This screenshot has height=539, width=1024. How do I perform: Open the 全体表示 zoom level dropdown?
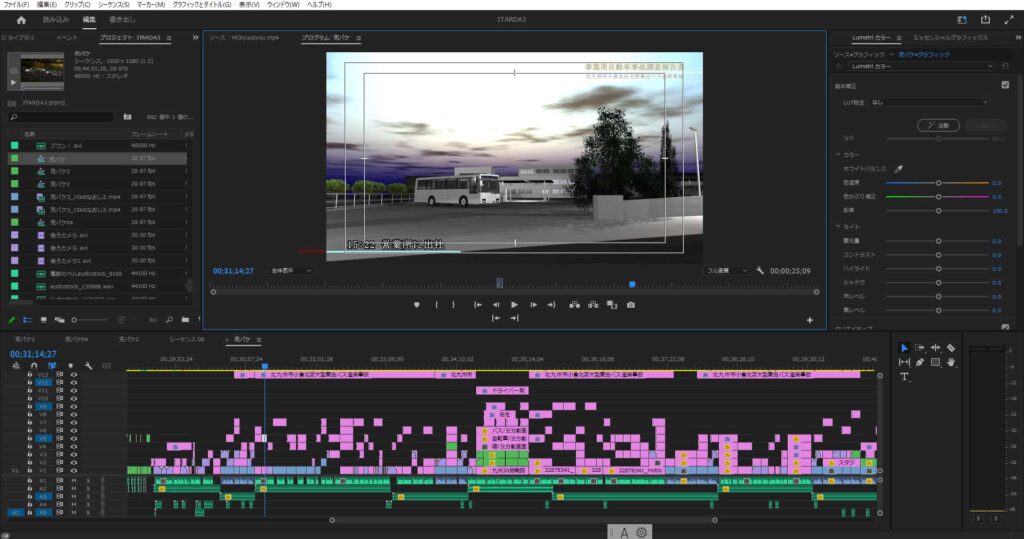(x=291, y=270)
